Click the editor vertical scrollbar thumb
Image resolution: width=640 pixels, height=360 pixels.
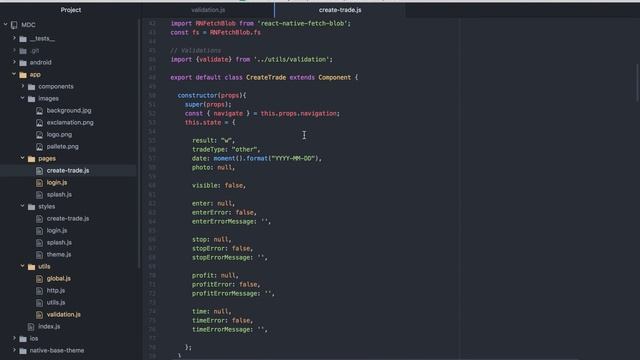(x=637, y=82)
